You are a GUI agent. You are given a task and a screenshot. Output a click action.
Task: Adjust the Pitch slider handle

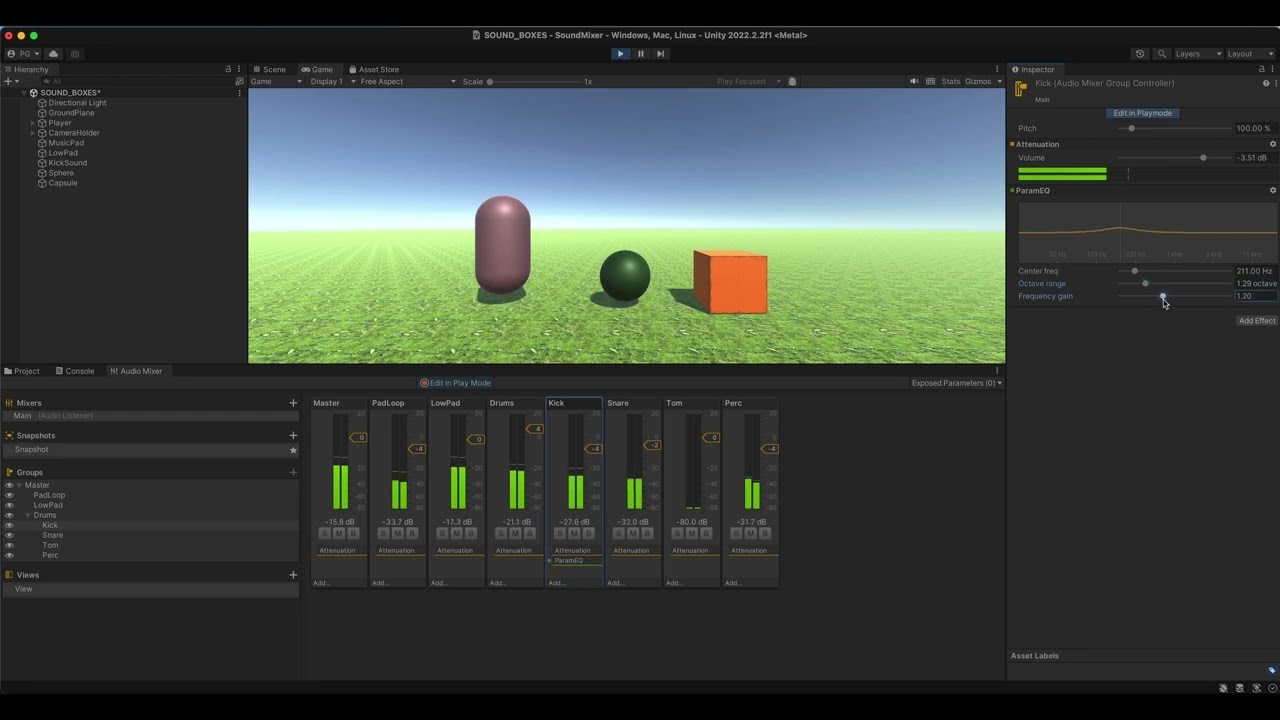(1131, 128)
